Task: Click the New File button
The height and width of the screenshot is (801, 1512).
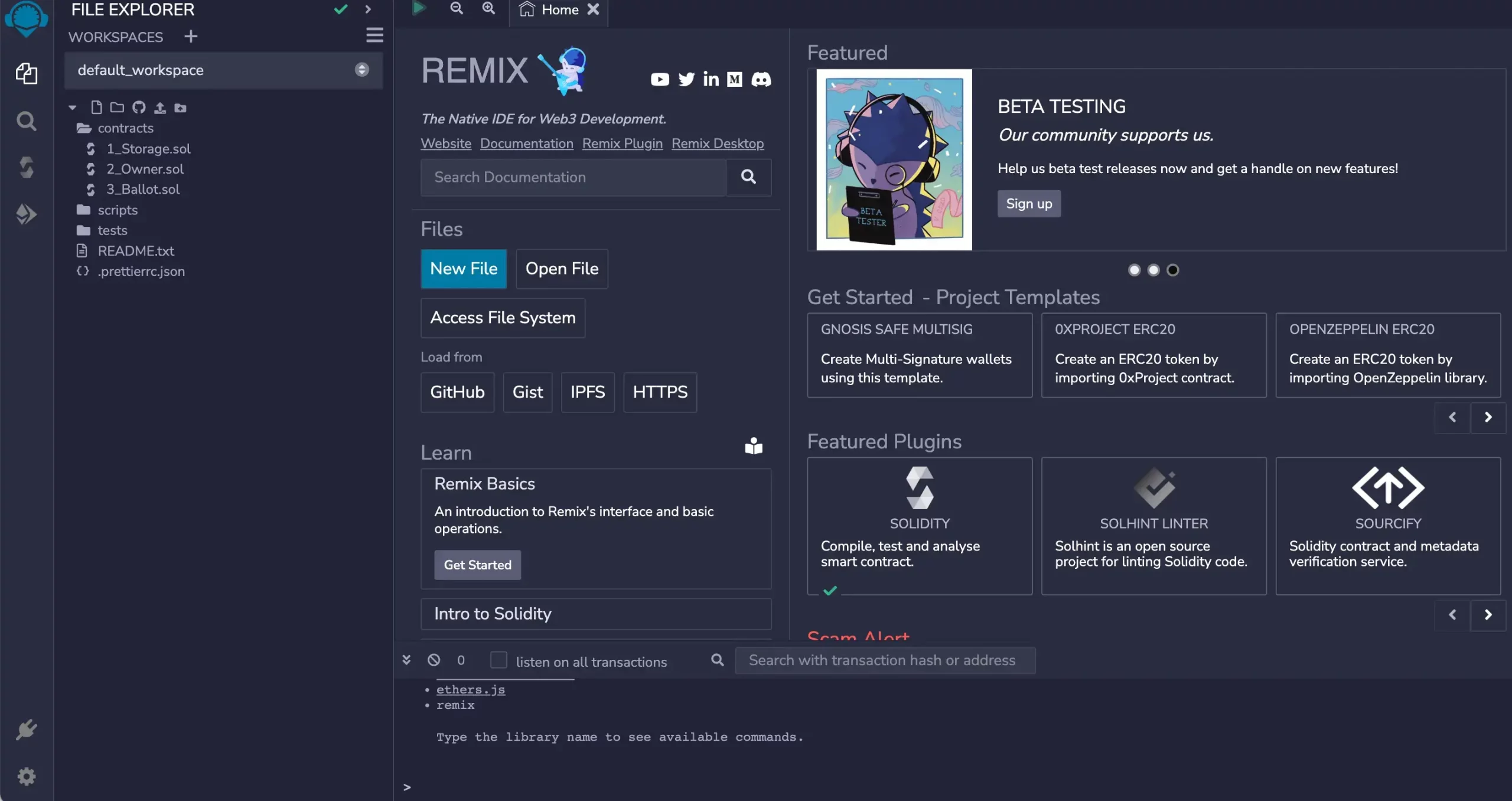Action: (463, 268)
